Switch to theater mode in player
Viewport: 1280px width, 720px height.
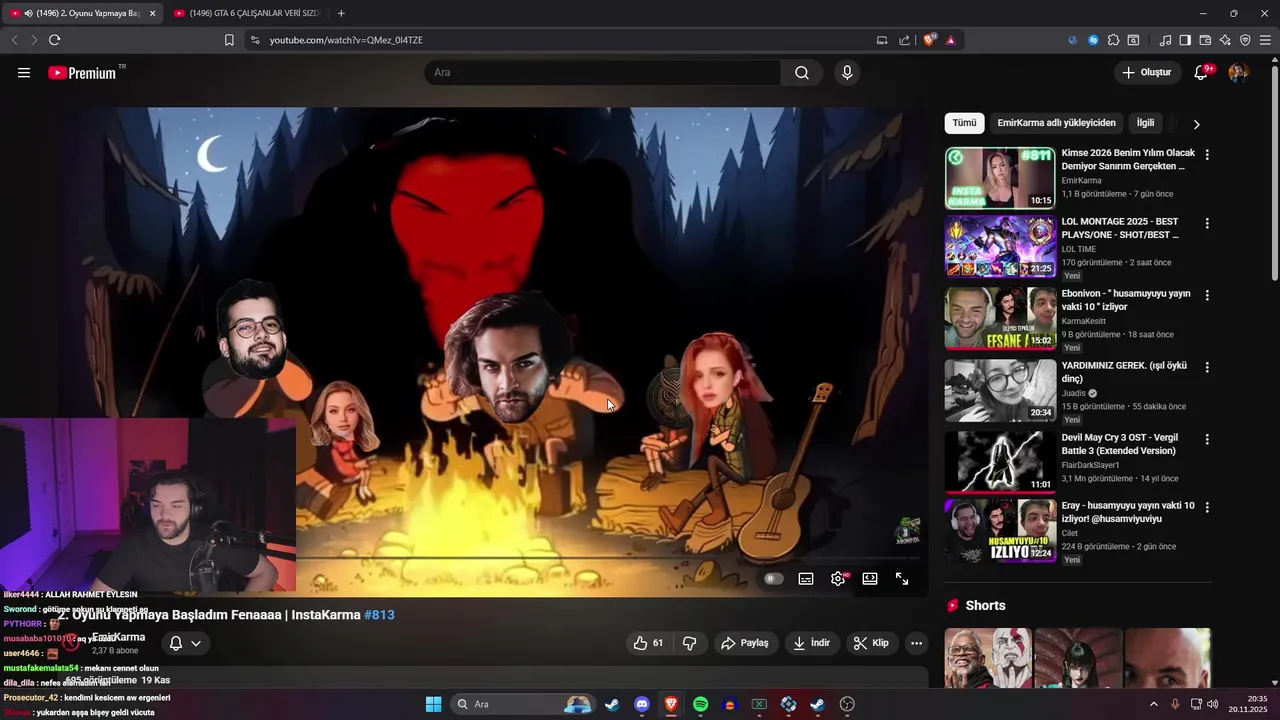point(870,578)
